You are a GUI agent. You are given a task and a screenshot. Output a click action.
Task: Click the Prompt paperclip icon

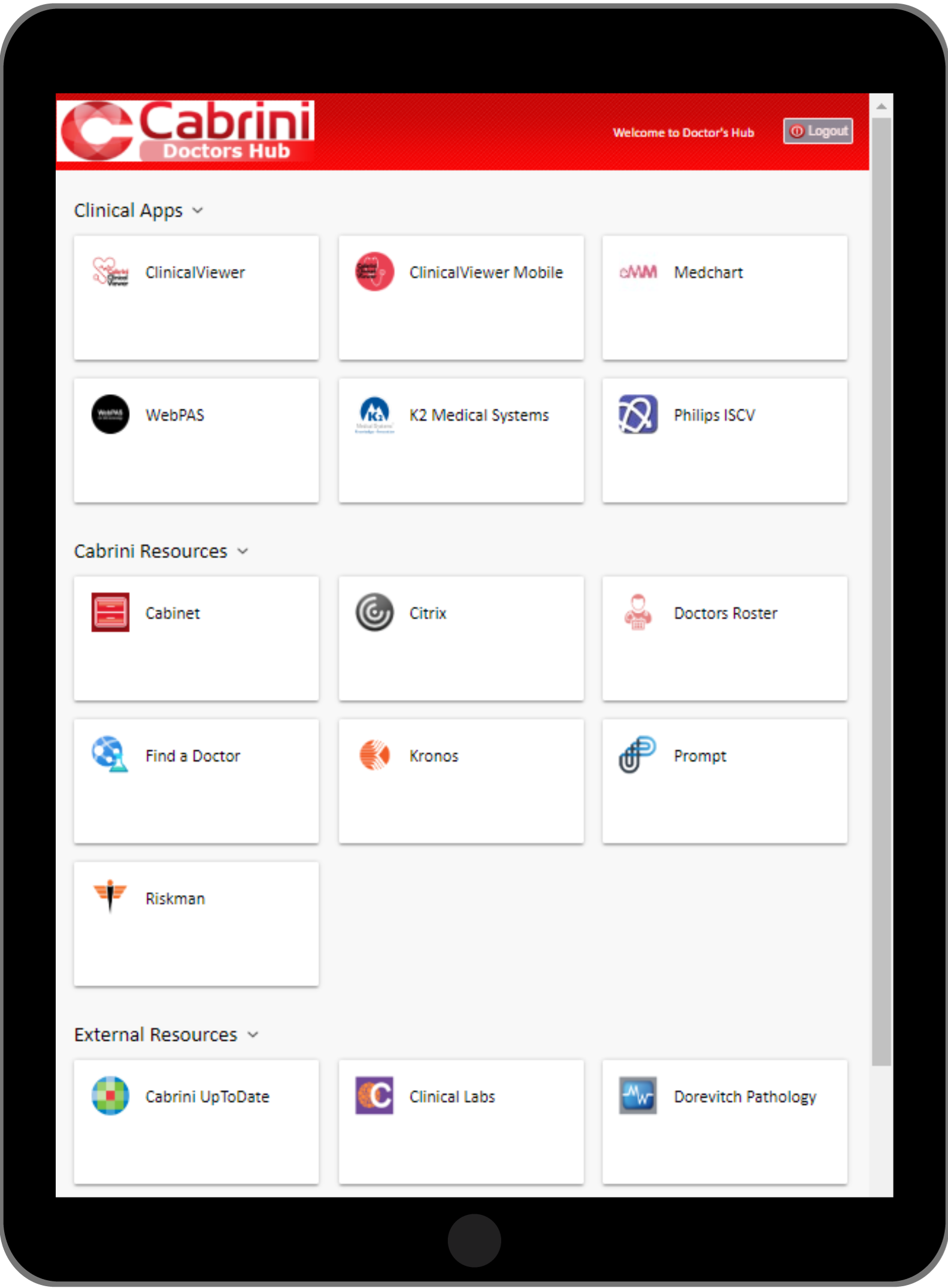[637, 755]
